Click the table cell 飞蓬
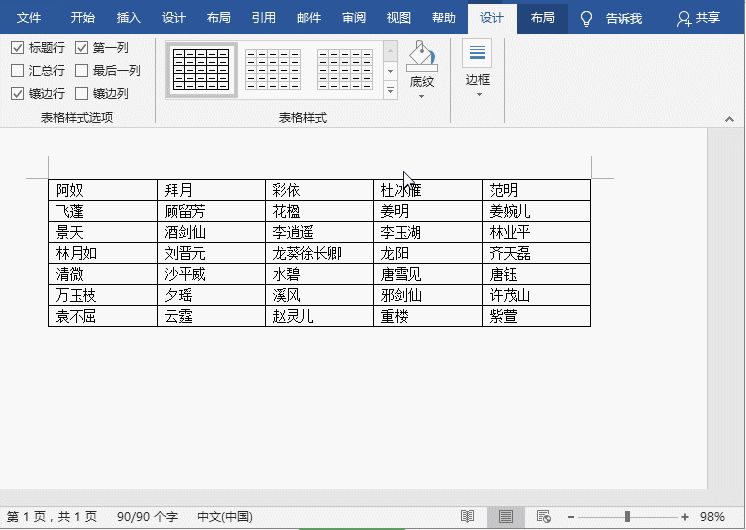 (x=103, y=211)
